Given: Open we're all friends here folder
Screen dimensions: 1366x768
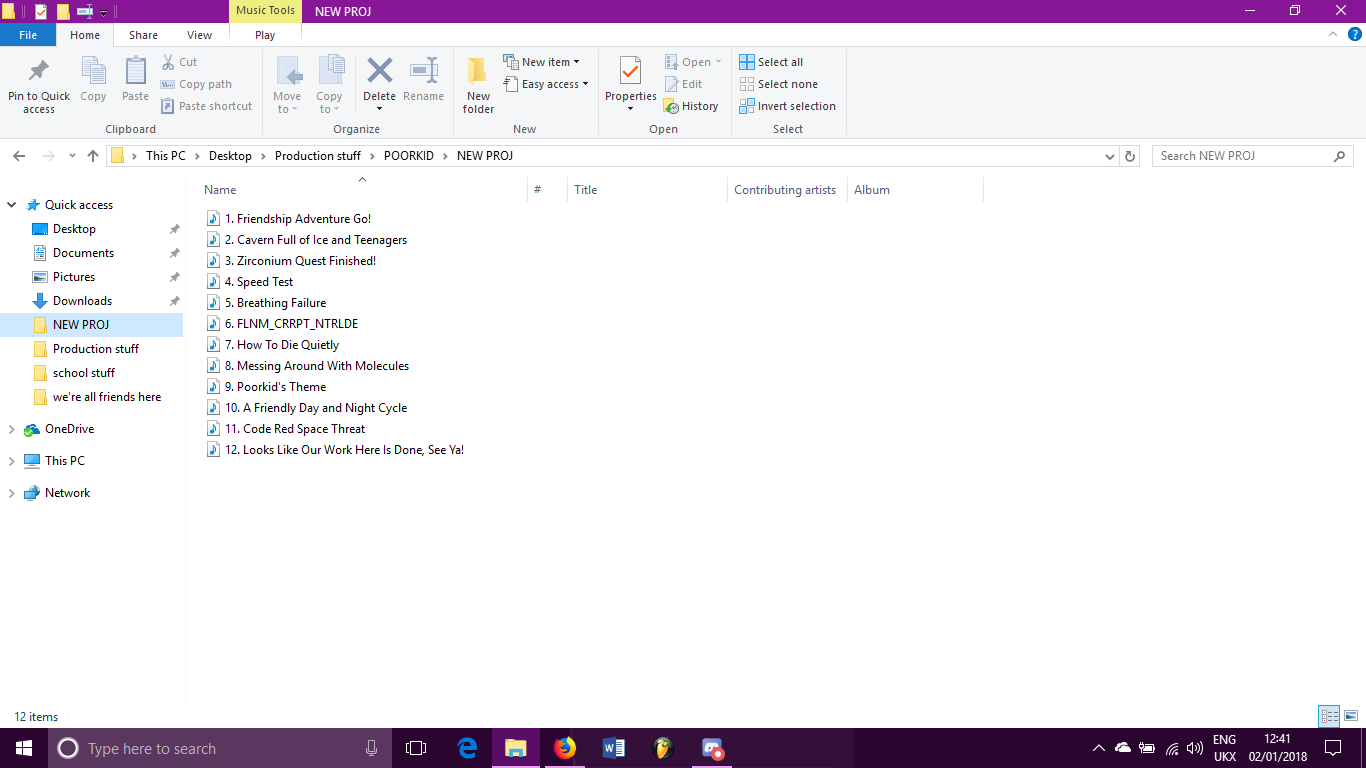Looking at the screenshot, I should click(107, 397).
